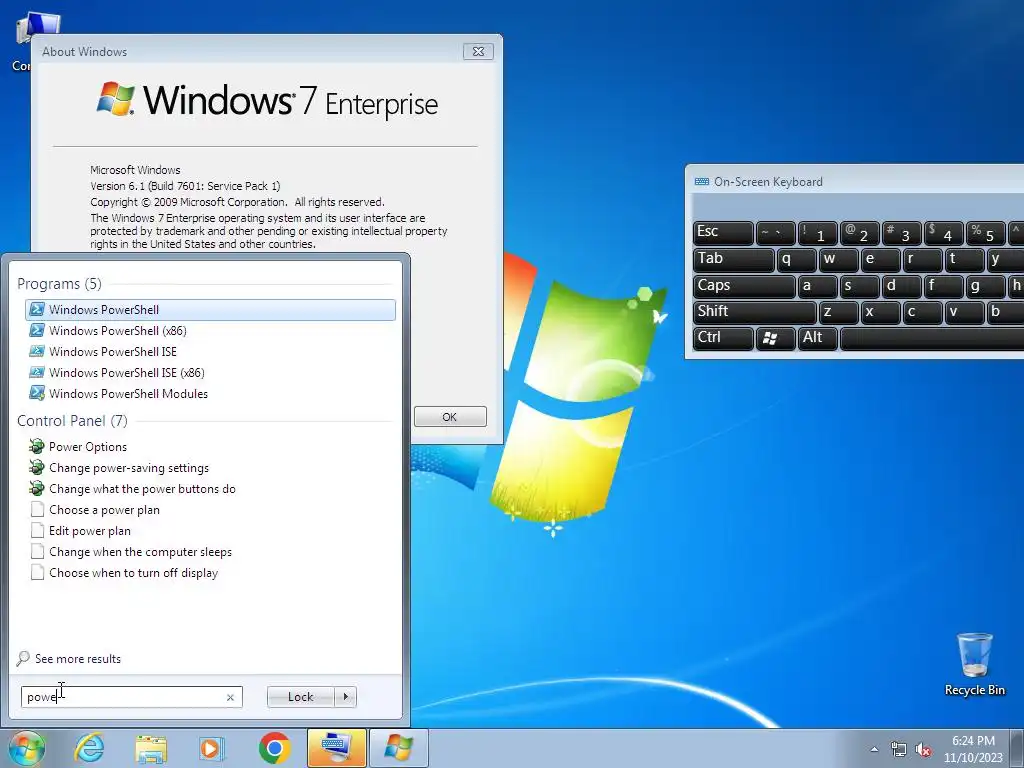Toggle Ctrl key on On-Screen Keyboard
The width and height of the screenshot is (1024, 768).
point(723,338)
